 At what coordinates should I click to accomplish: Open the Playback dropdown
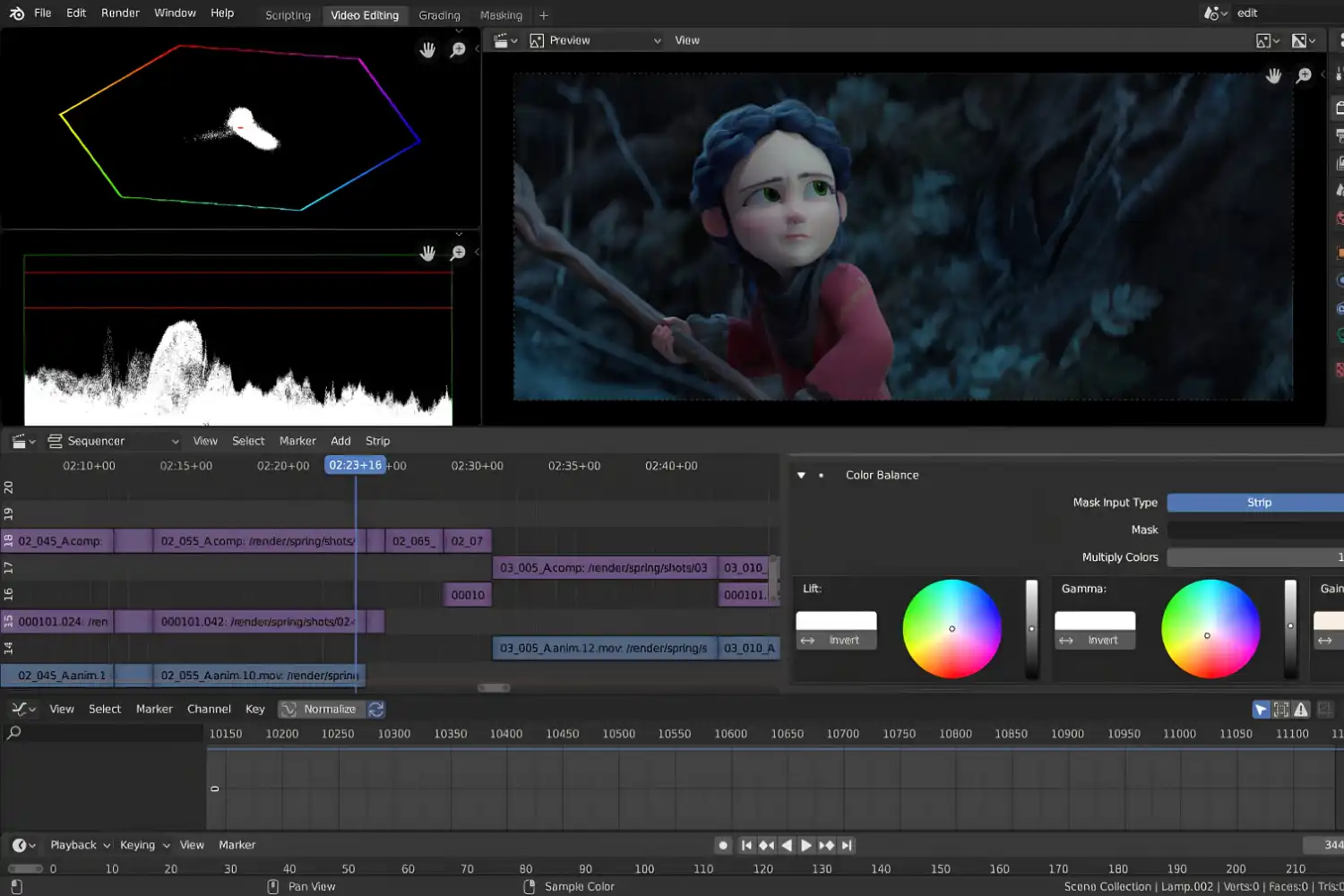point(80,845)
